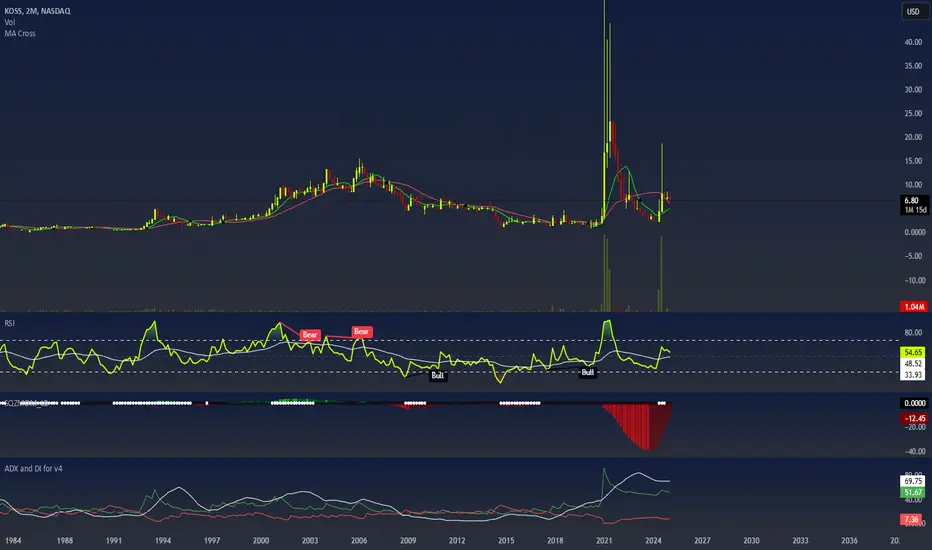The width and height of the screenshot is (932, 550).
Task: Click the KOSS, 2M, NASDAQ symbol title
Action: (x=37, y=11)
